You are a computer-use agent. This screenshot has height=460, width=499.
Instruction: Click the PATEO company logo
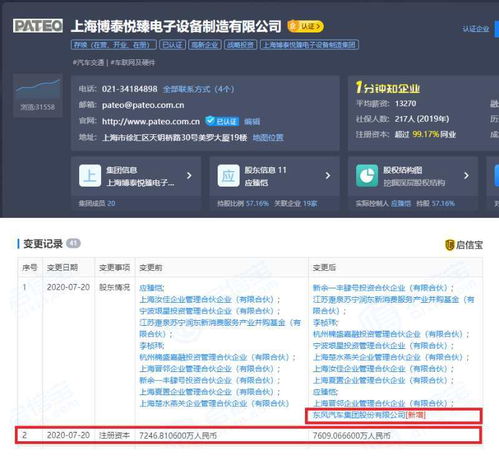38,26
